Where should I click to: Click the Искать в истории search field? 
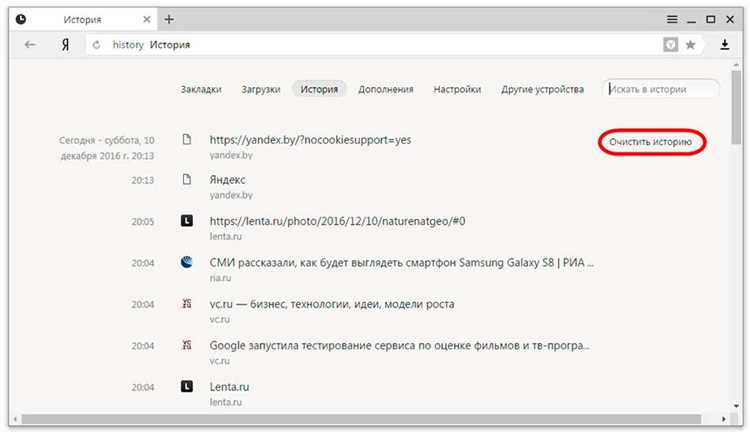pos(662,89)
